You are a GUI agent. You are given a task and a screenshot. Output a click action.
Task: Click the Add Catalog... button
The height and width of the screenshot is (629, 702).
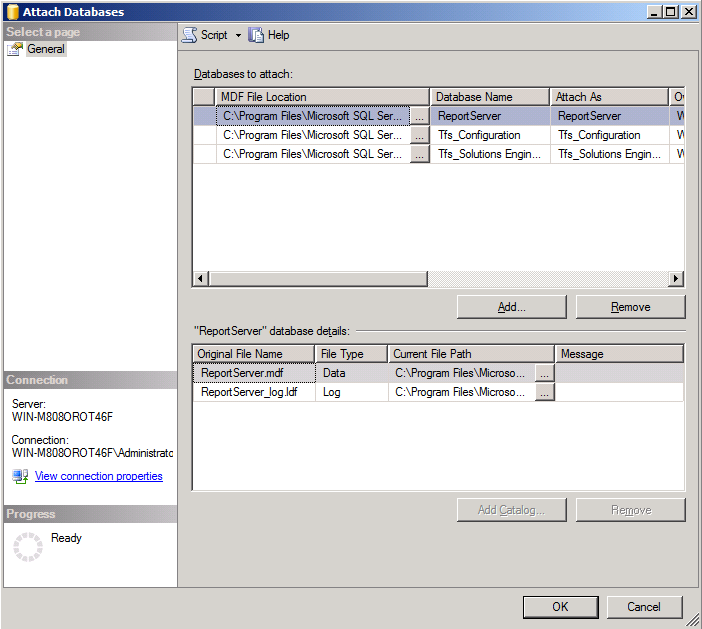point(512,510)
